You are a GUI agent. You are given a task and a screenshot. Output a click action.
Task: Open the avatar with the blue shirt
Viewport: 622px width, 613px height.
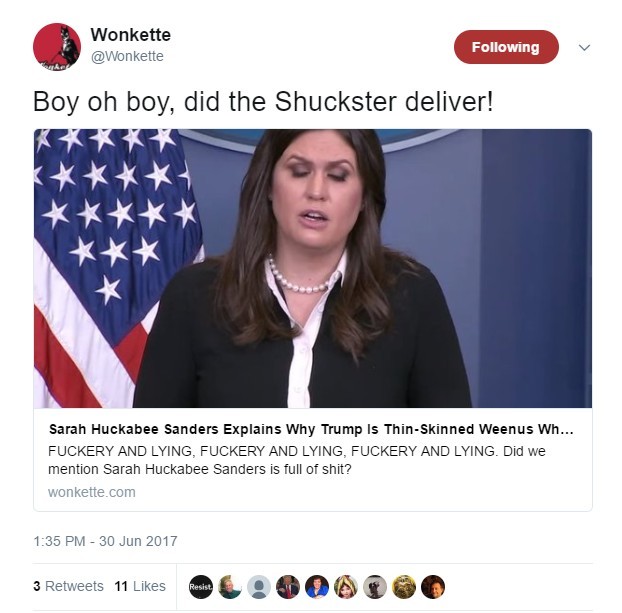coord(317,586)
